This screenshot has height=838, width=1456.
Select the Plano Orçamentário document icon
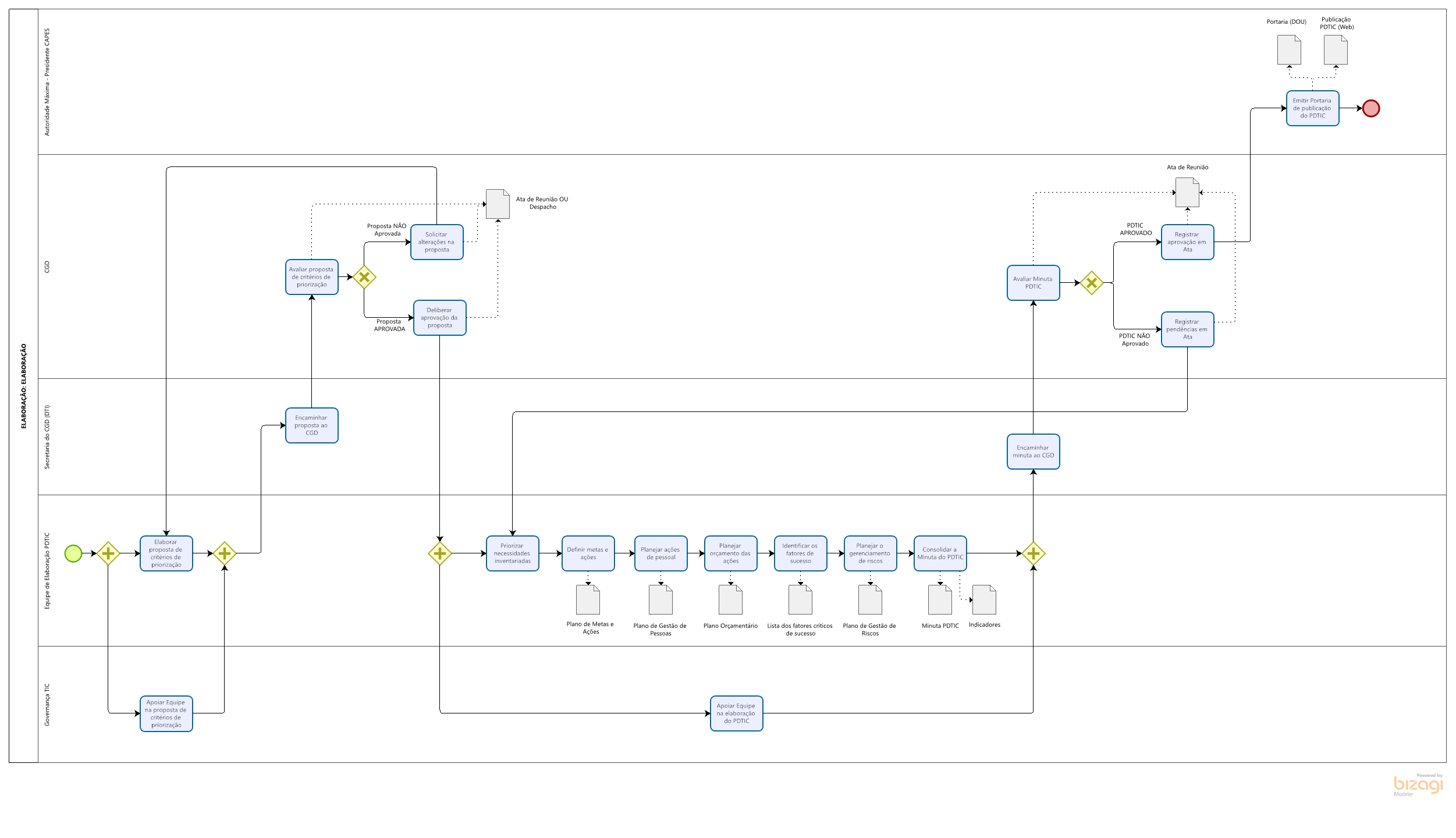click(730, 600)
